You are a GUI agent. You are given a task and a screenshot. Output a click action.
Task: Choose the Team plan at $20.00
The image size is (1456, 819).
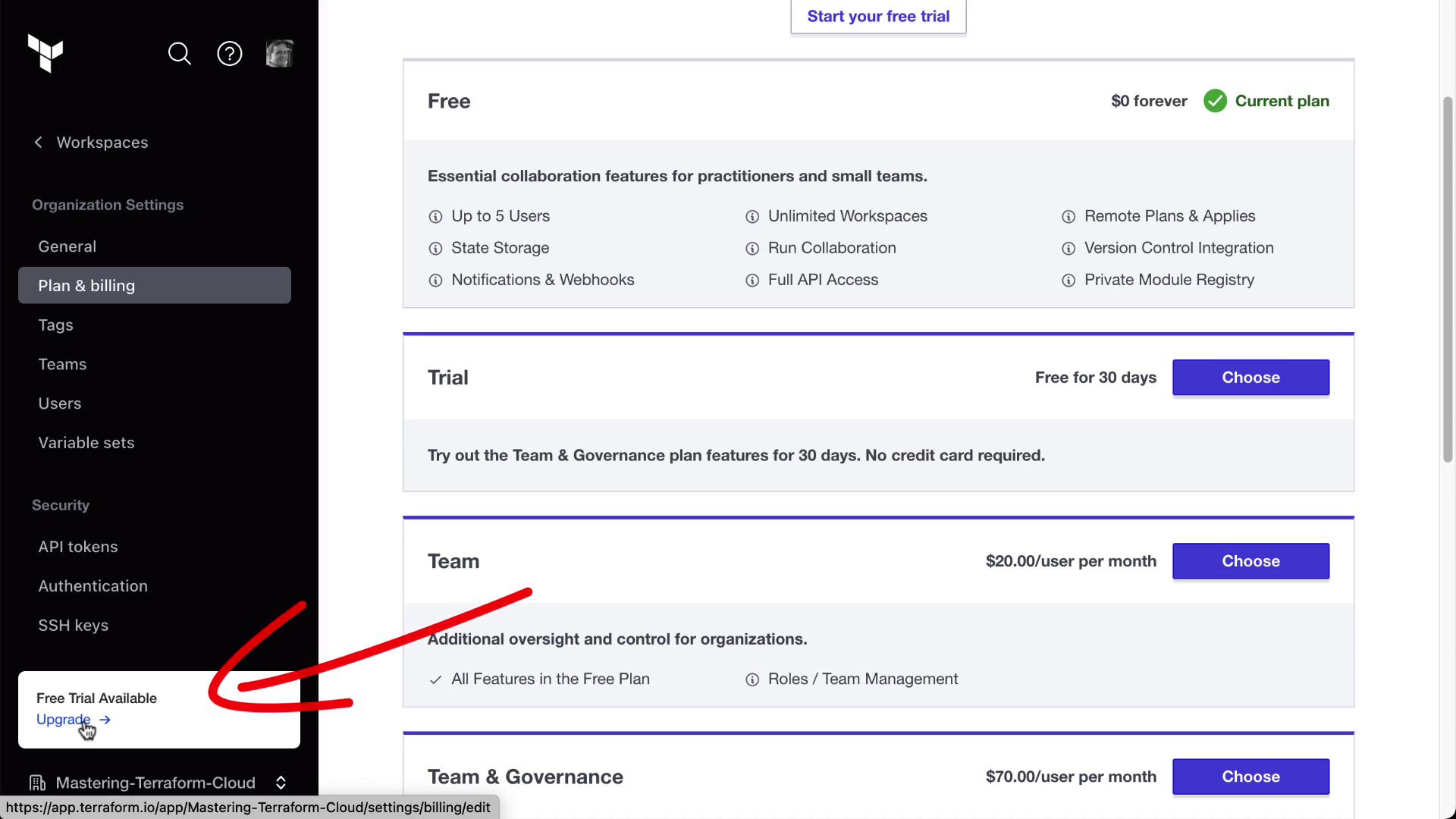tap(1250, 561)
